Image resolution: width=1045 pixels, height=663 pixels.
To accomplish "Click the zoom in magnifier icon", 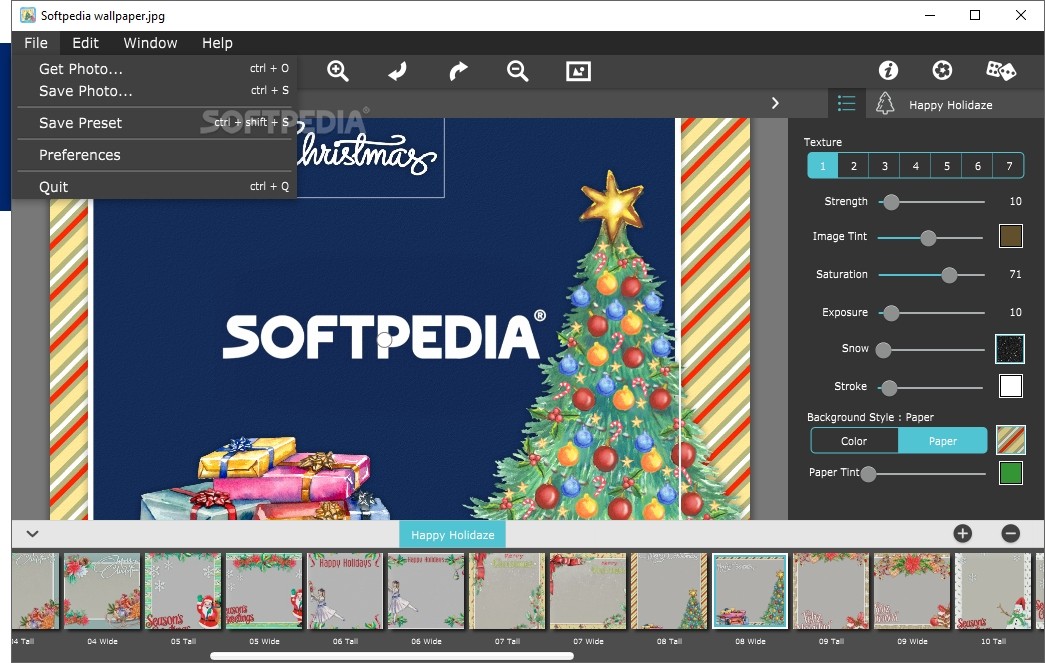I will pos(338,71).
